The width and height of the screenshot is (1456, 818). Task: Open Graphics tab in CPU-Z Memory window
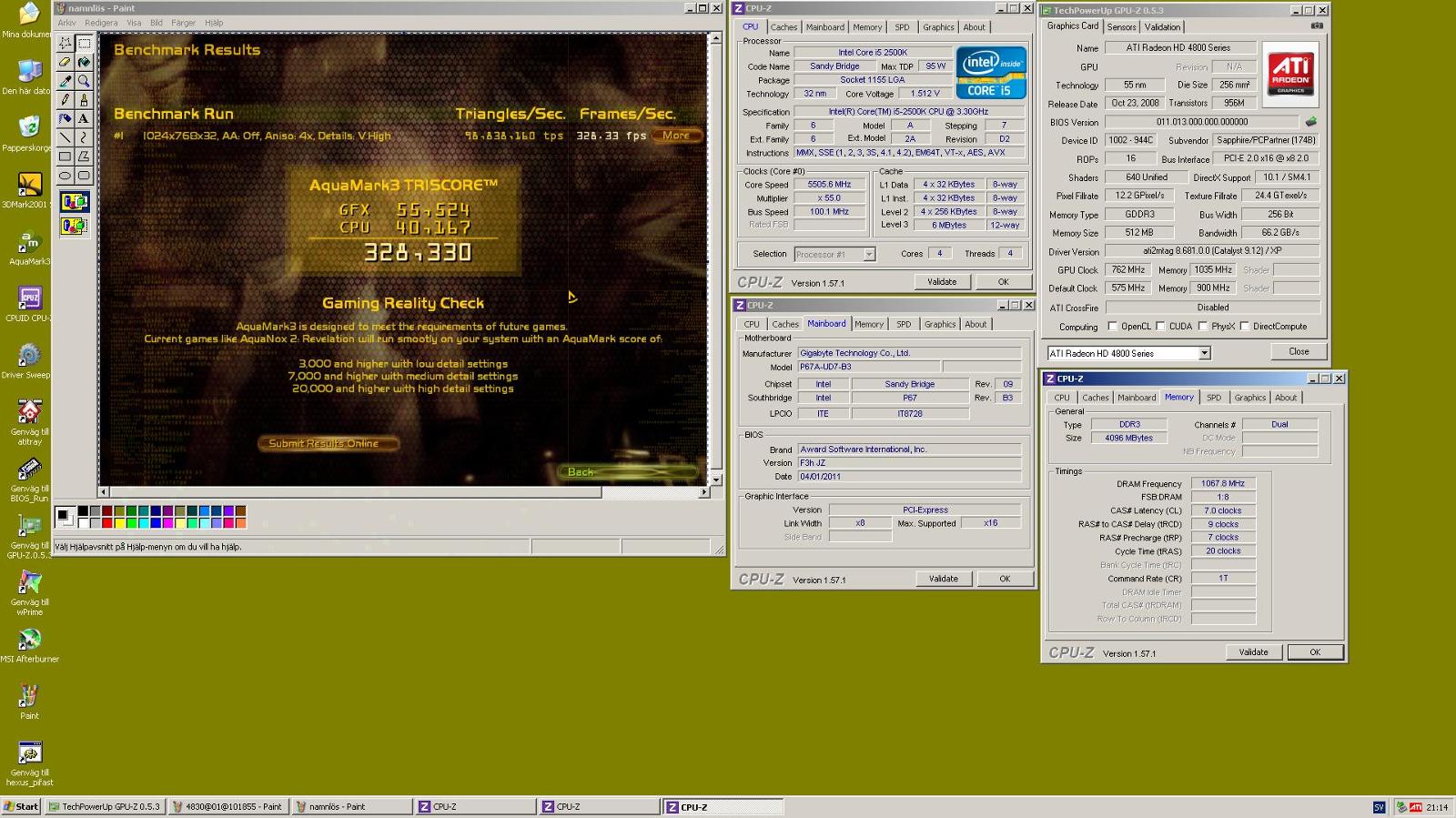coord(1249,398)
